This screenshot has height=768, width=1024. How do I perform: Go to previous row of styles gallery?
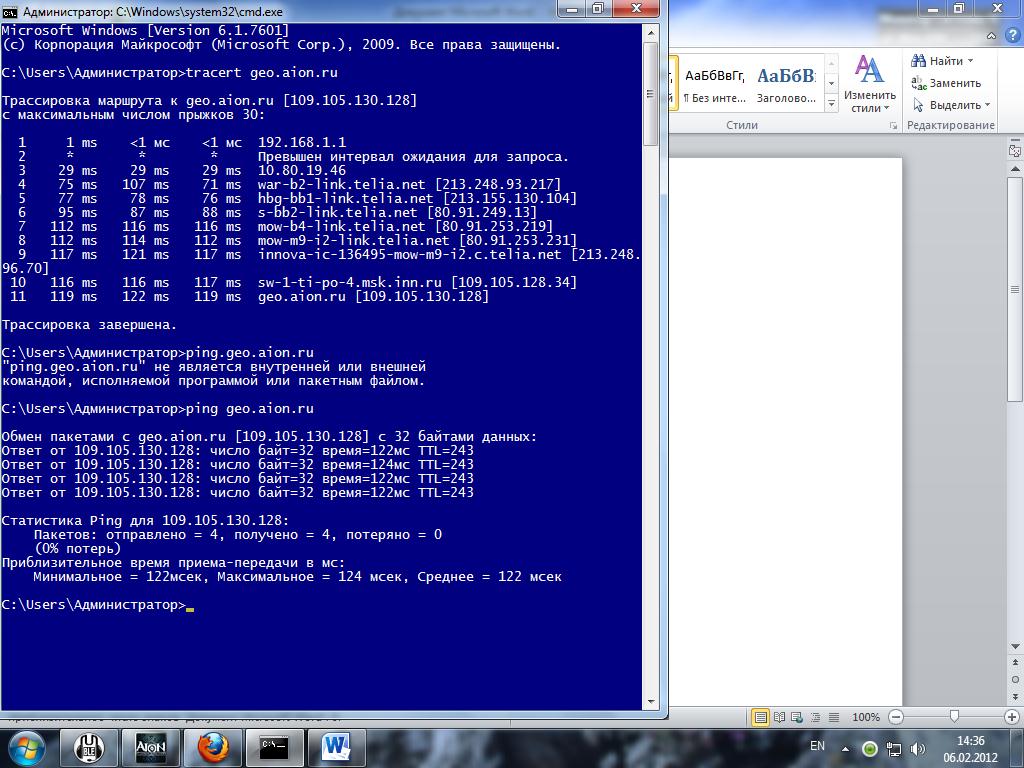(x=831, y=64)
